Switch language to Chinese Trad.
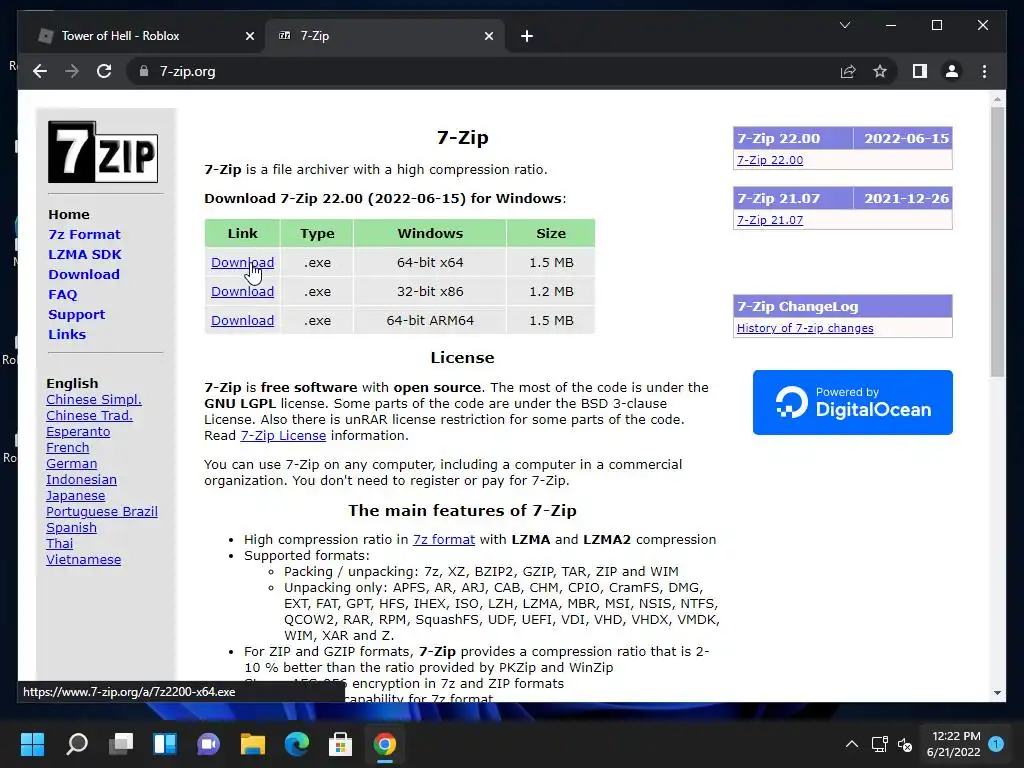The image size is (1024, 768). pos(89,415)
